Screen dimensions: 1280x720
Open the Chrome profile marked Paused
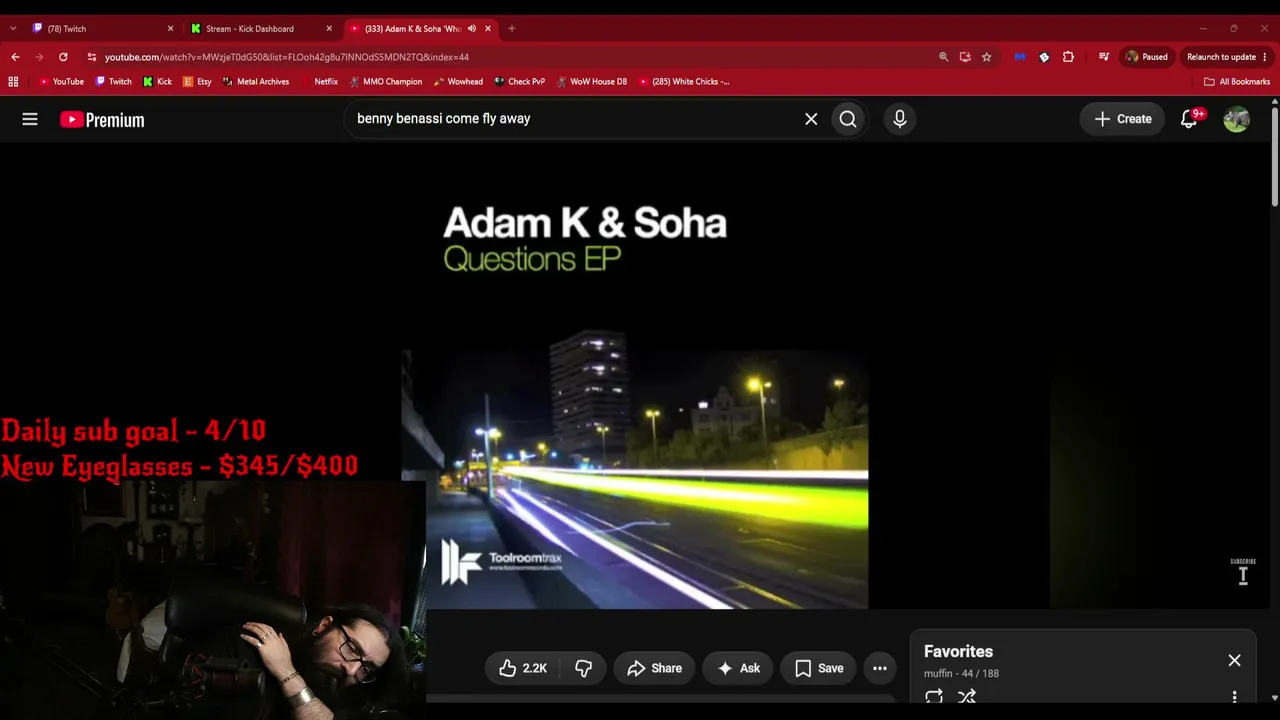point(1146,57)
